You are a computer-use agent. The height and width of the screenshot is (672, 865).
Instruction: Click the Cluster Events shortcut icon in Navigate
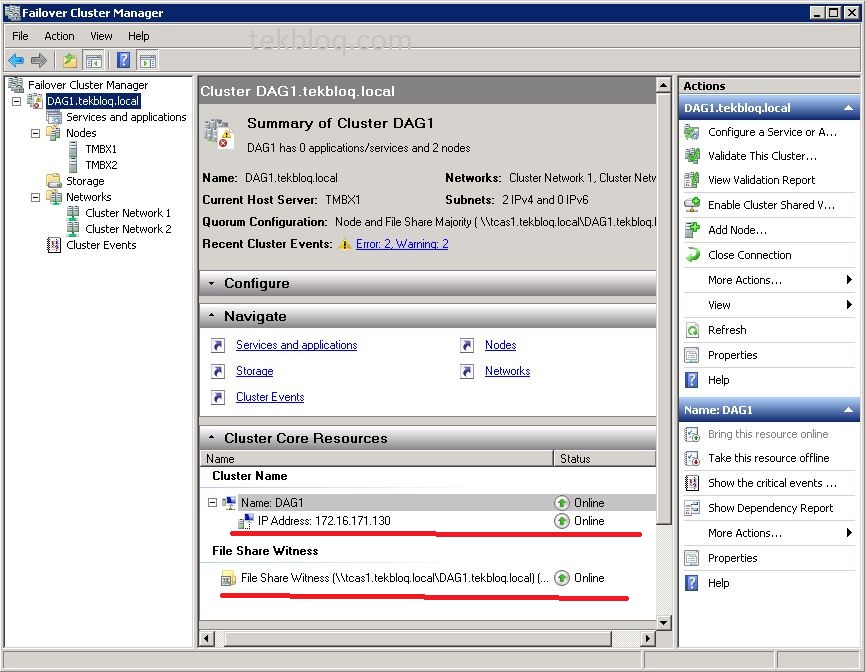(x=218, y=397)
